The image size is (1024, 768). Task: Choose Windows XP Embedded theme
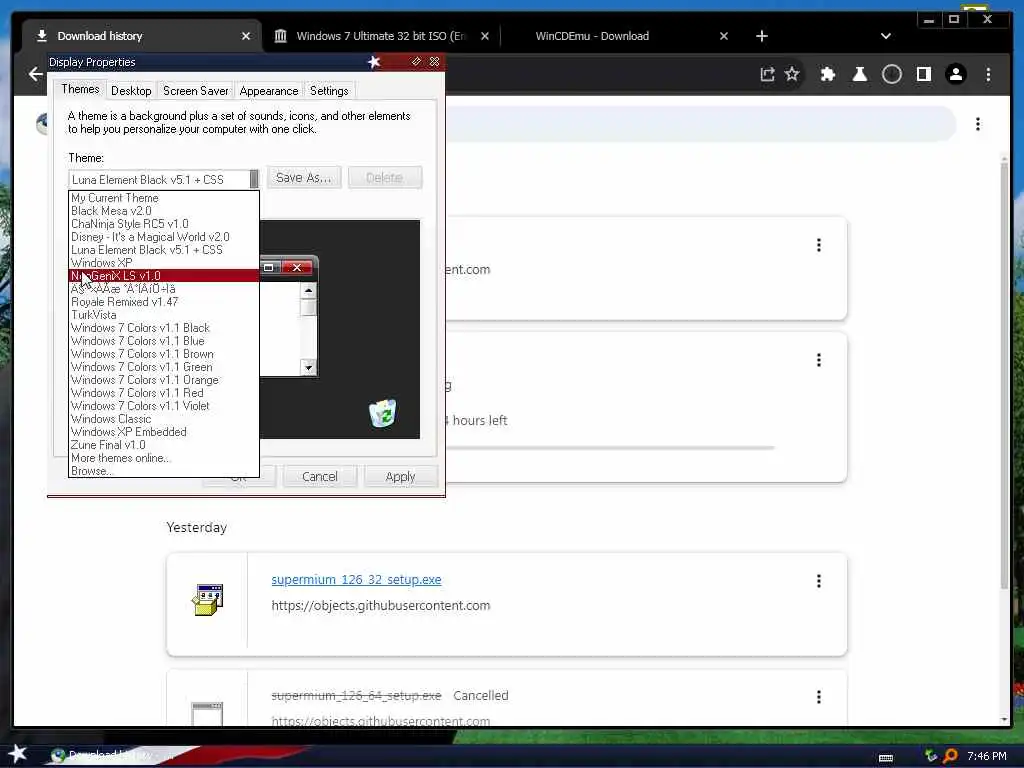point(163,432)
